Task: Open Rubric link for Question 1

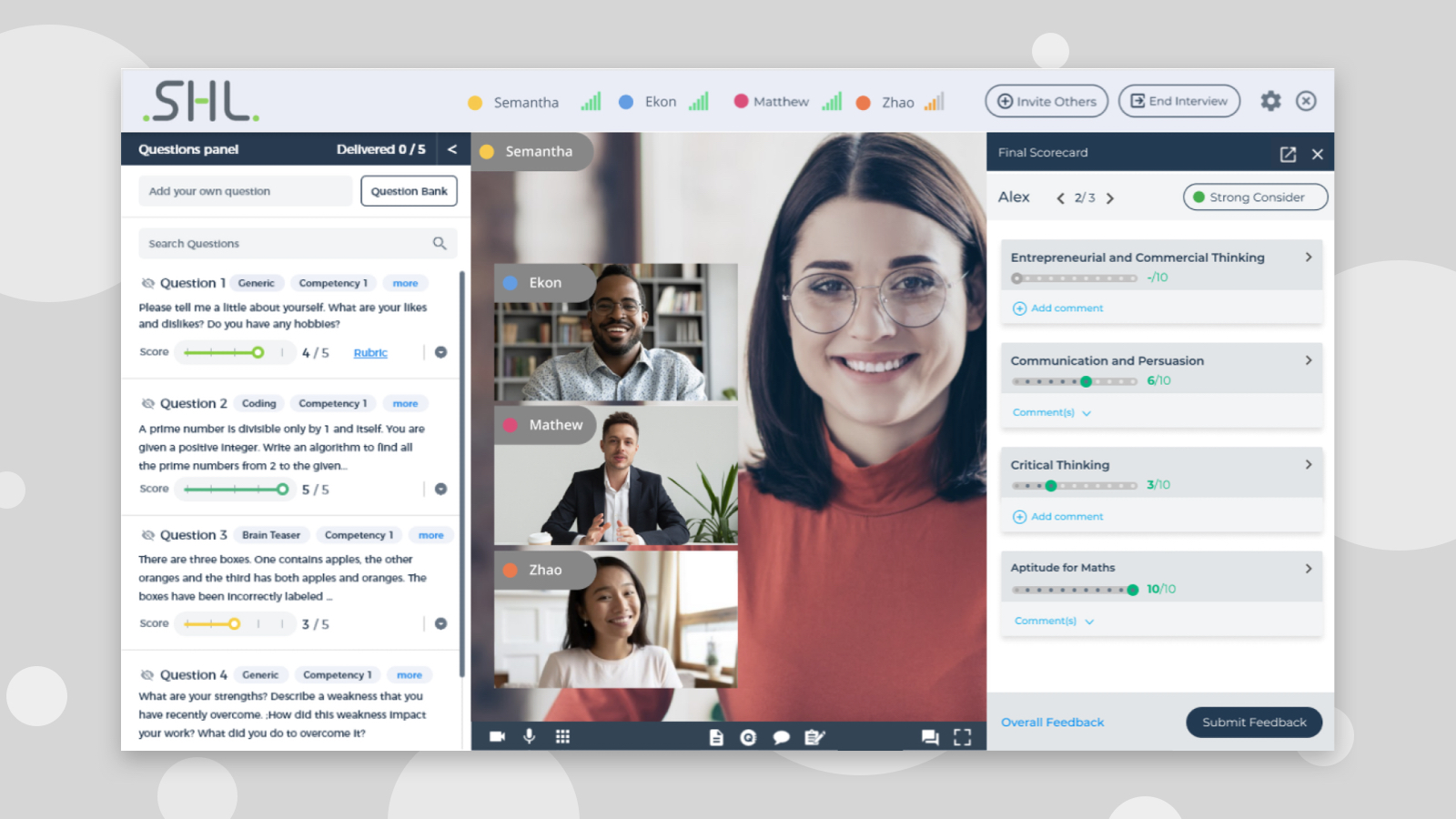Action: coord(370,352)
